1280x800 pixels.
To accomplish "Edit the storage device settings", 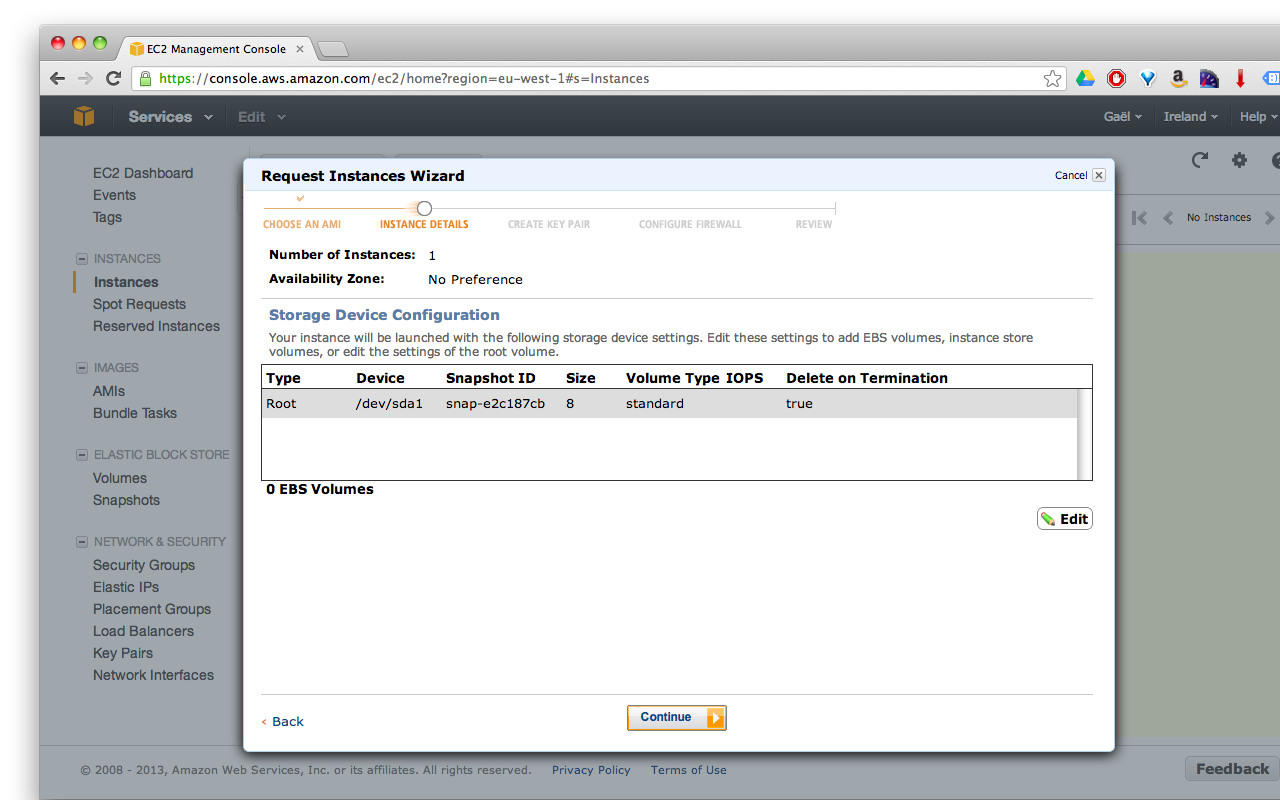I will tap(1064, 518).
